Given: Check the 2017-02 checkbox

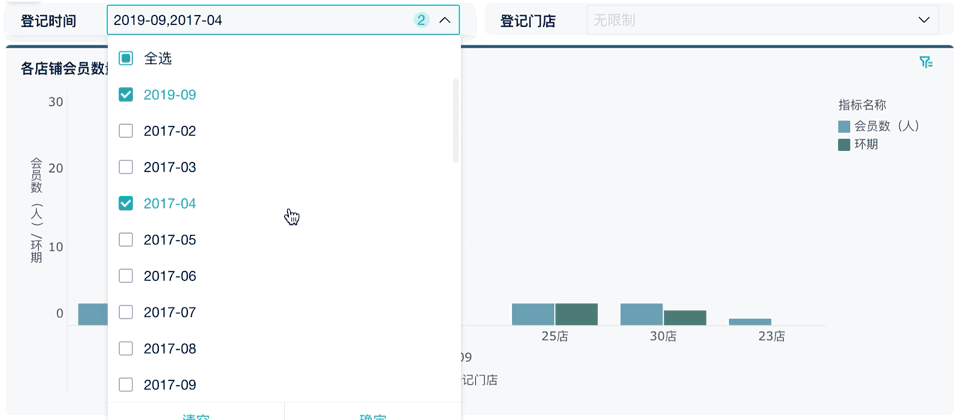Looking at the screenshot, I should (126, 131).
